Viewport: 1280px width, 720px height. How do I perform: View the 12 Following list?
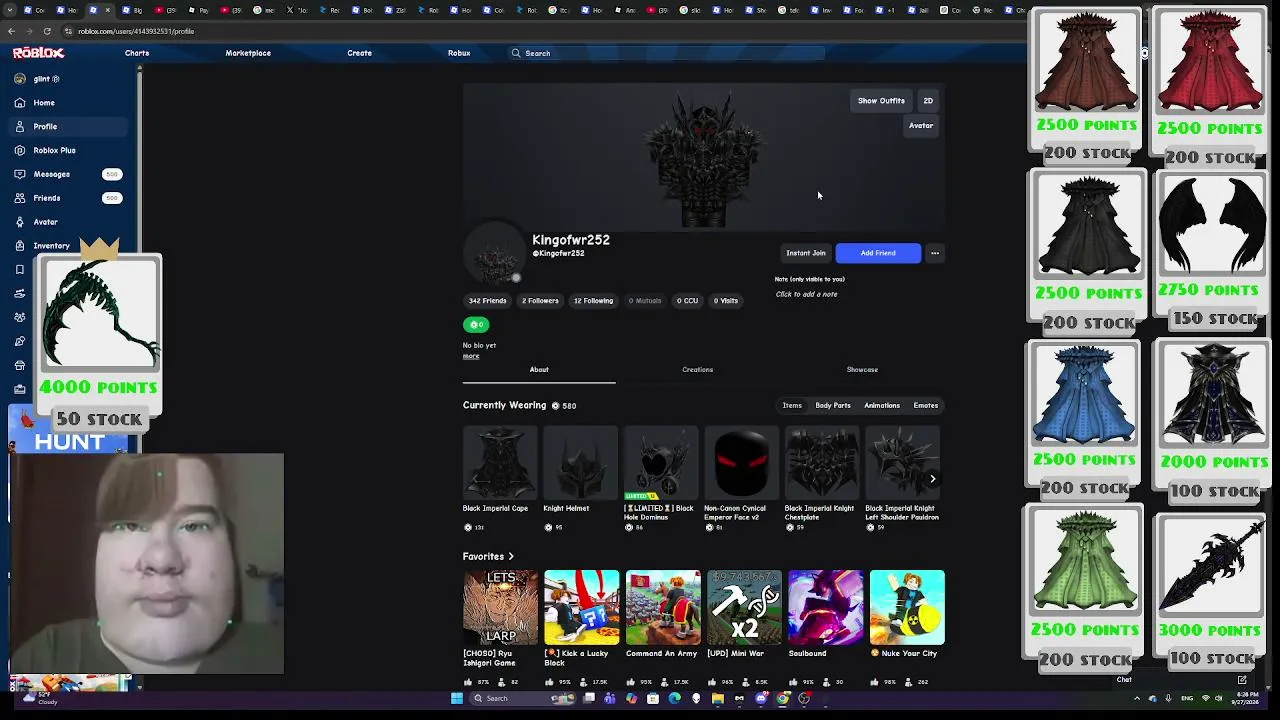[x=593, y=301]
